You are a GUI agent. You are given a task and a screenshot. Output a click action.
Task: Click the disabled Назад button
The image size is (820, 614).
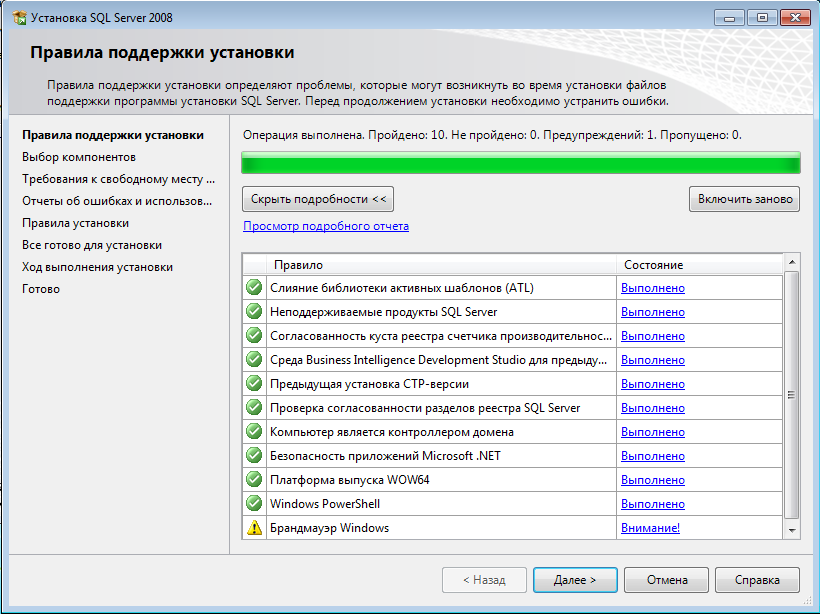(x=484, y=580)
